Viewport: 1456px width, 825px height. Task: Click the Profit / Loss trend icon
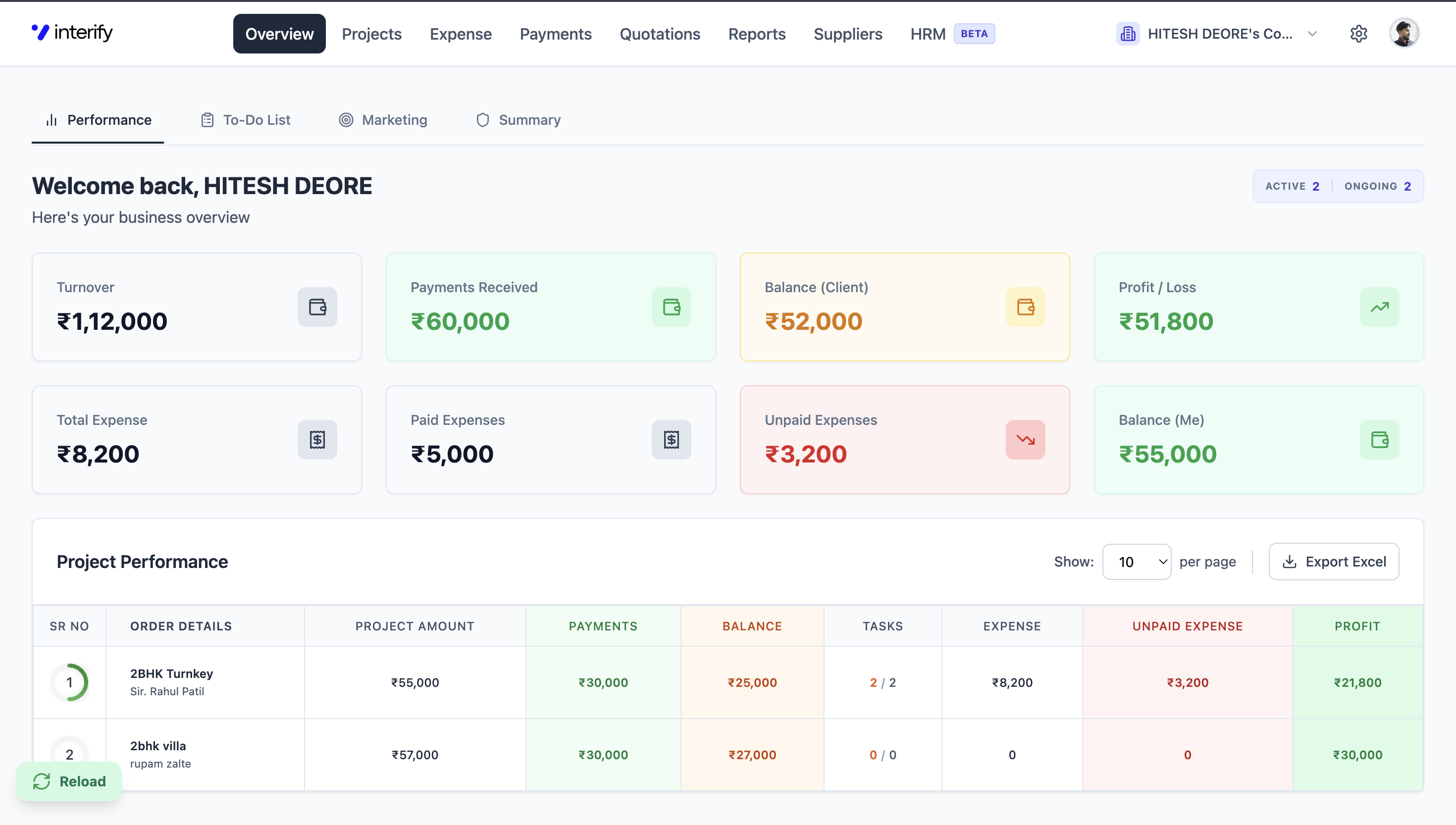[x=1379, y=307]
